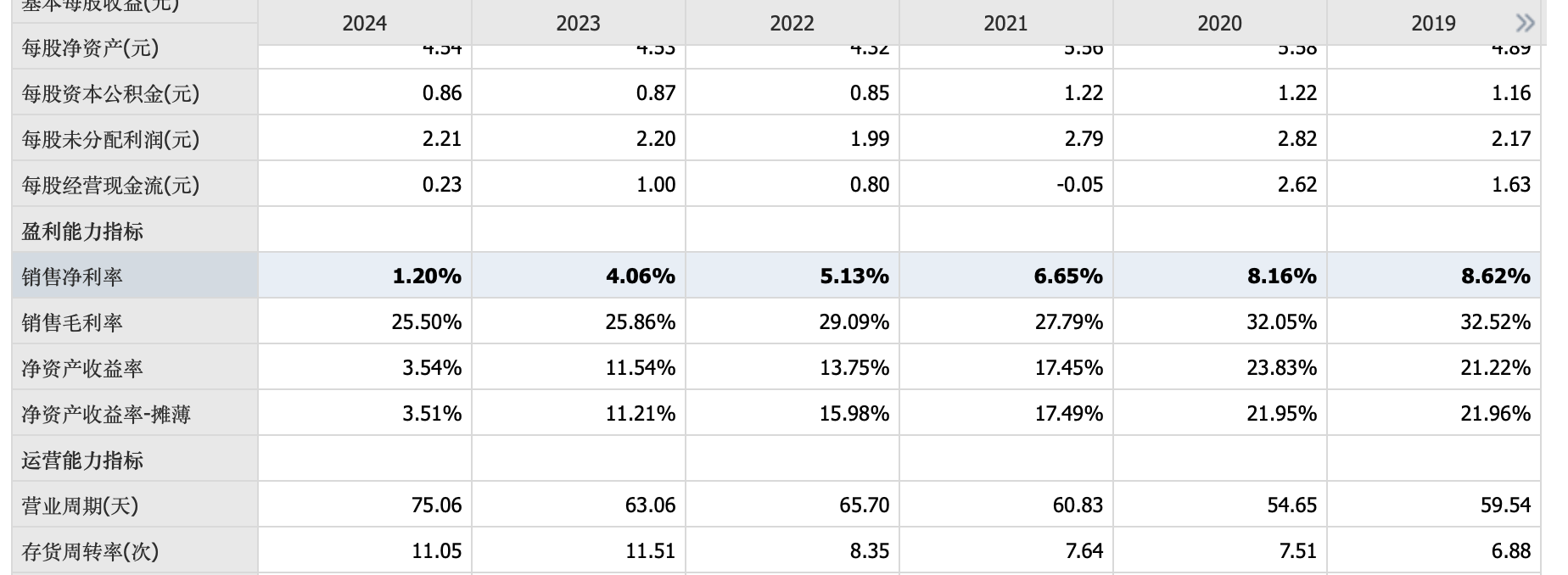Select the 每股经营现金流(元) row label
The width and height of the screenshot is (1568, 575).
[110, 185]
